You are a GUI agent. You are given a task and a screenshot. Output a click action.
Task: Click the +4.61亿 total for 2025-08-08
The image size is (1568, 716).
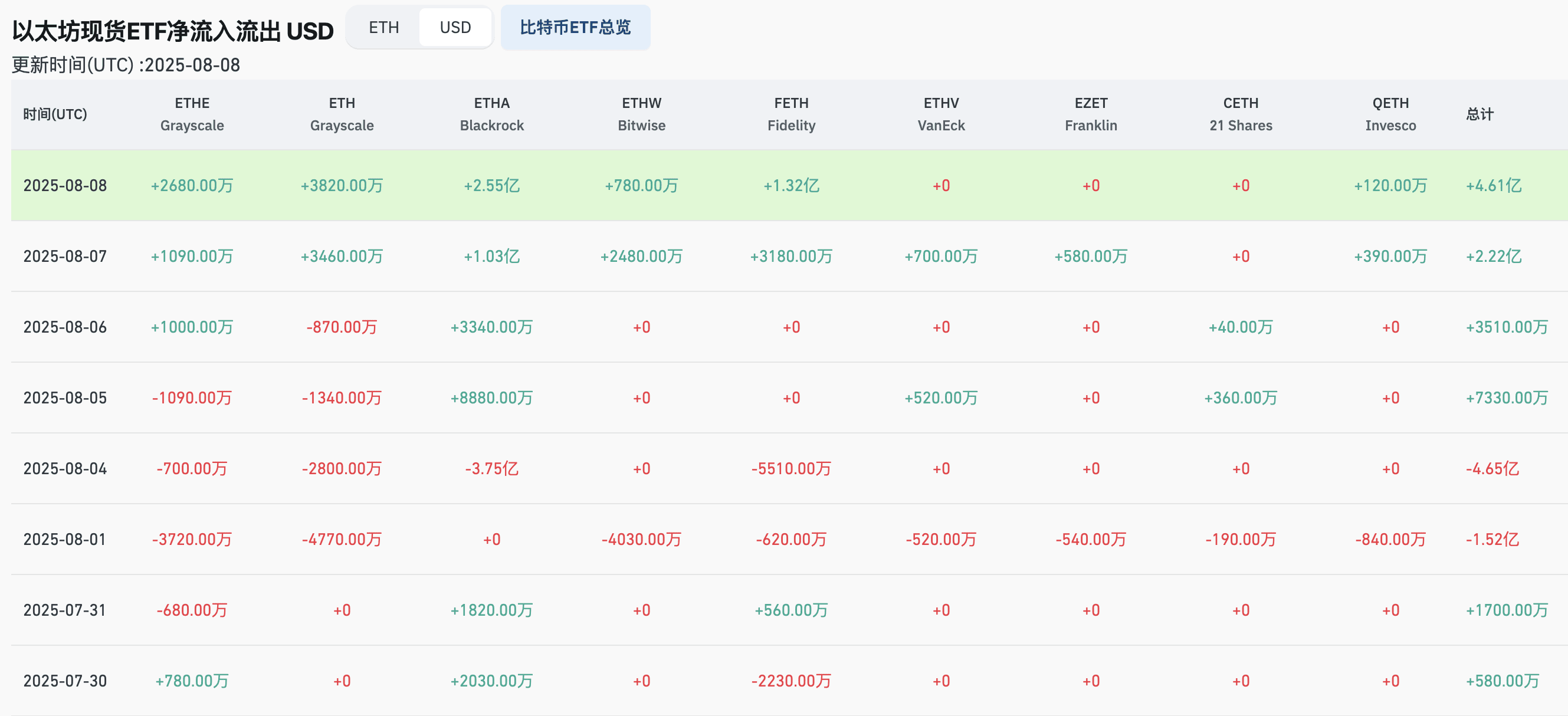[x=1493, y=186]
